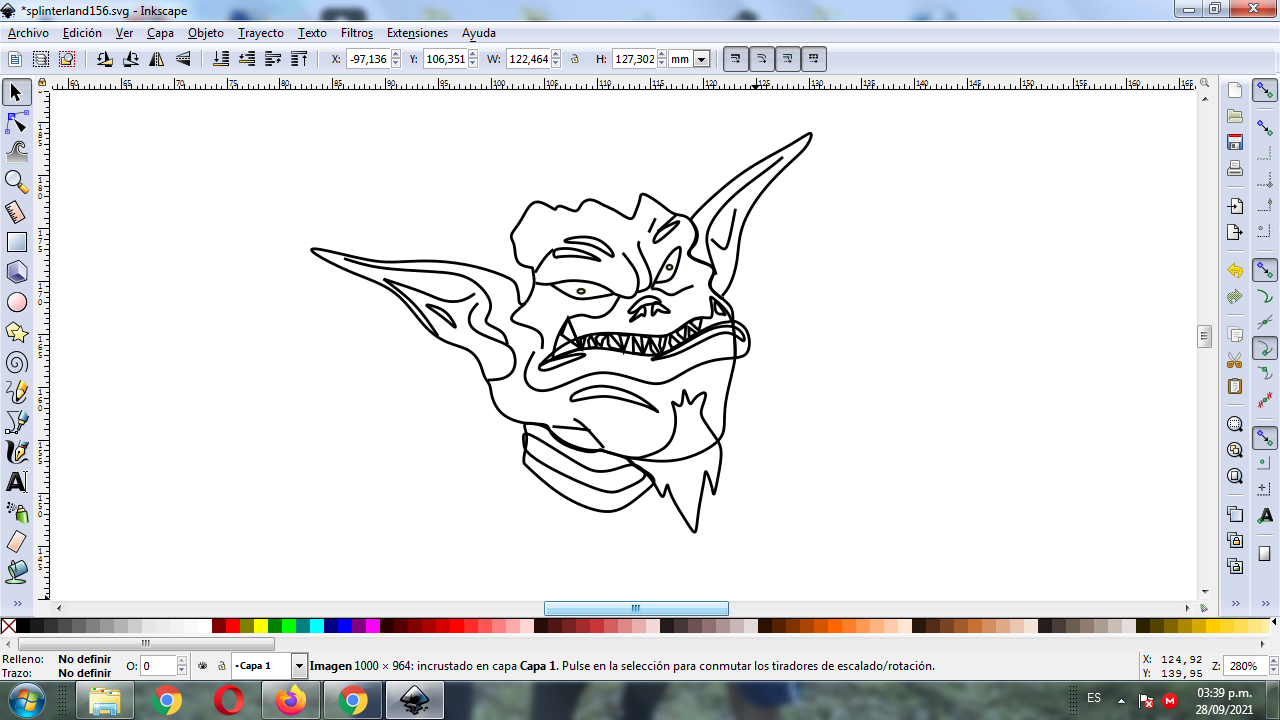Open the Extensiones menu

[417, 33]
